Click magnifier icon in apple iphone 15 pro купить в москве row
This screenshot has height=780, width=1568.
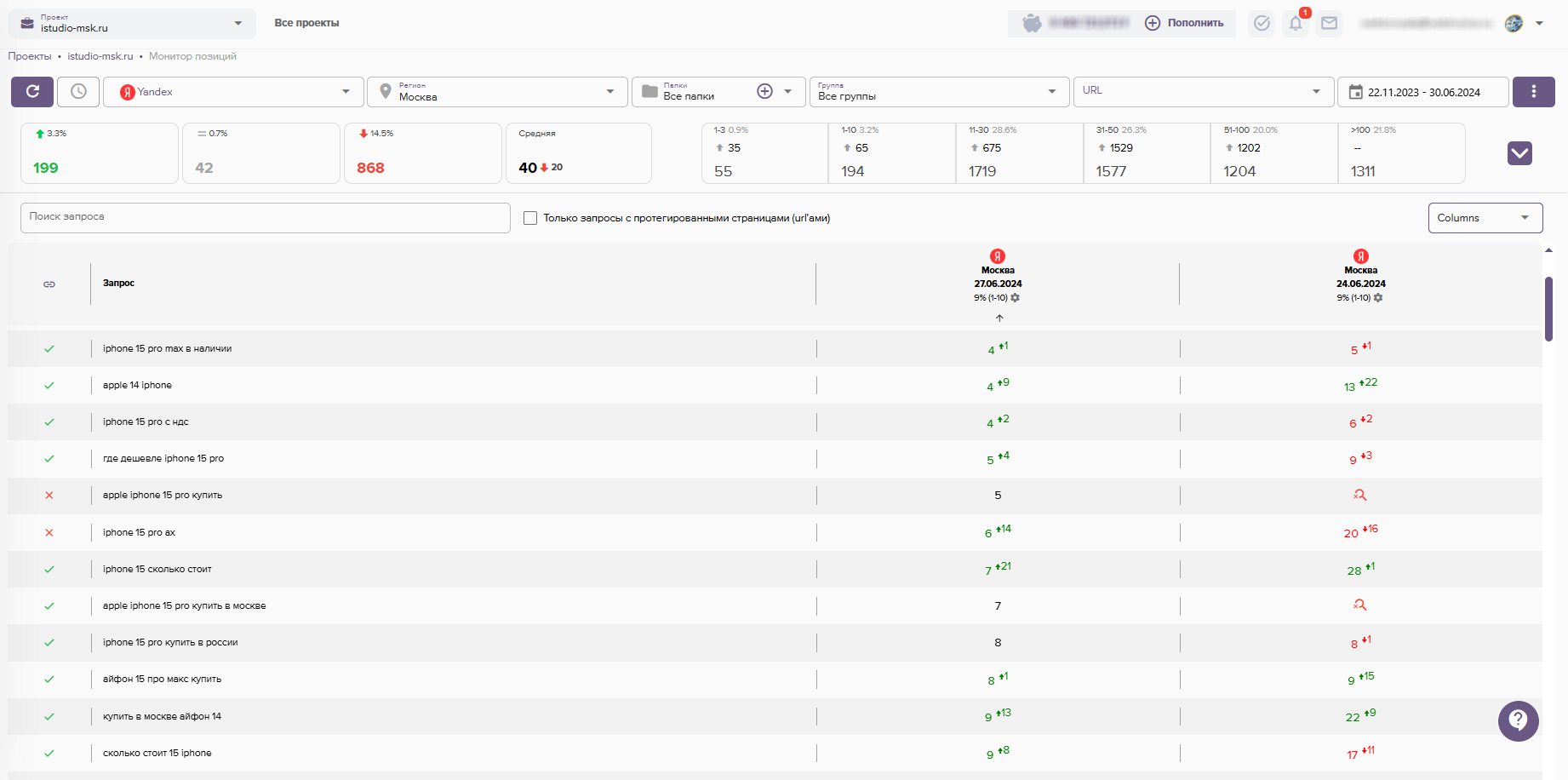tap(1360, 605)
